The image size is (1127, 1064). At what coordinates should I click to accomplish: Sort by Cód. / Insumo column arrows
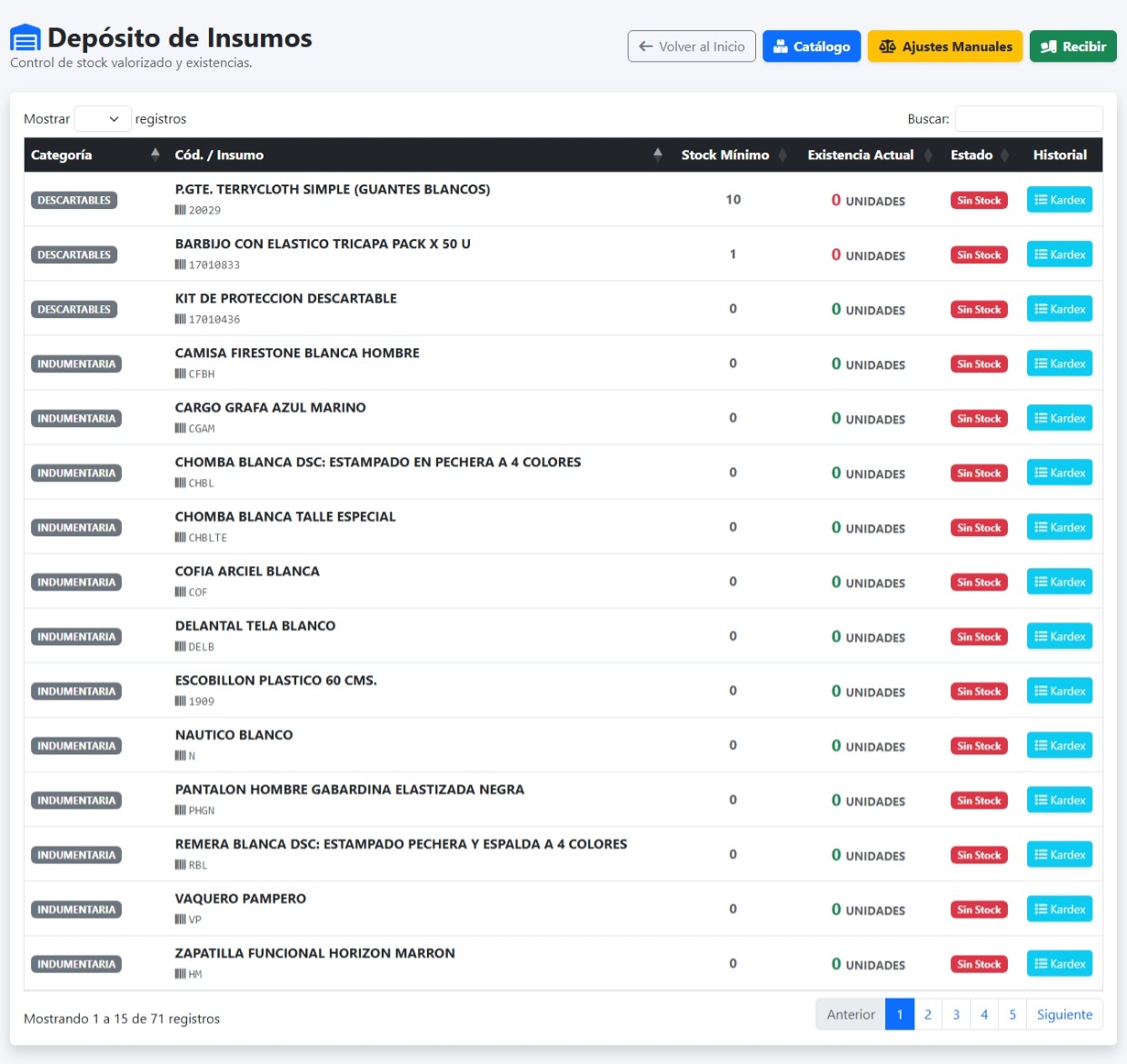click(658, 154)
